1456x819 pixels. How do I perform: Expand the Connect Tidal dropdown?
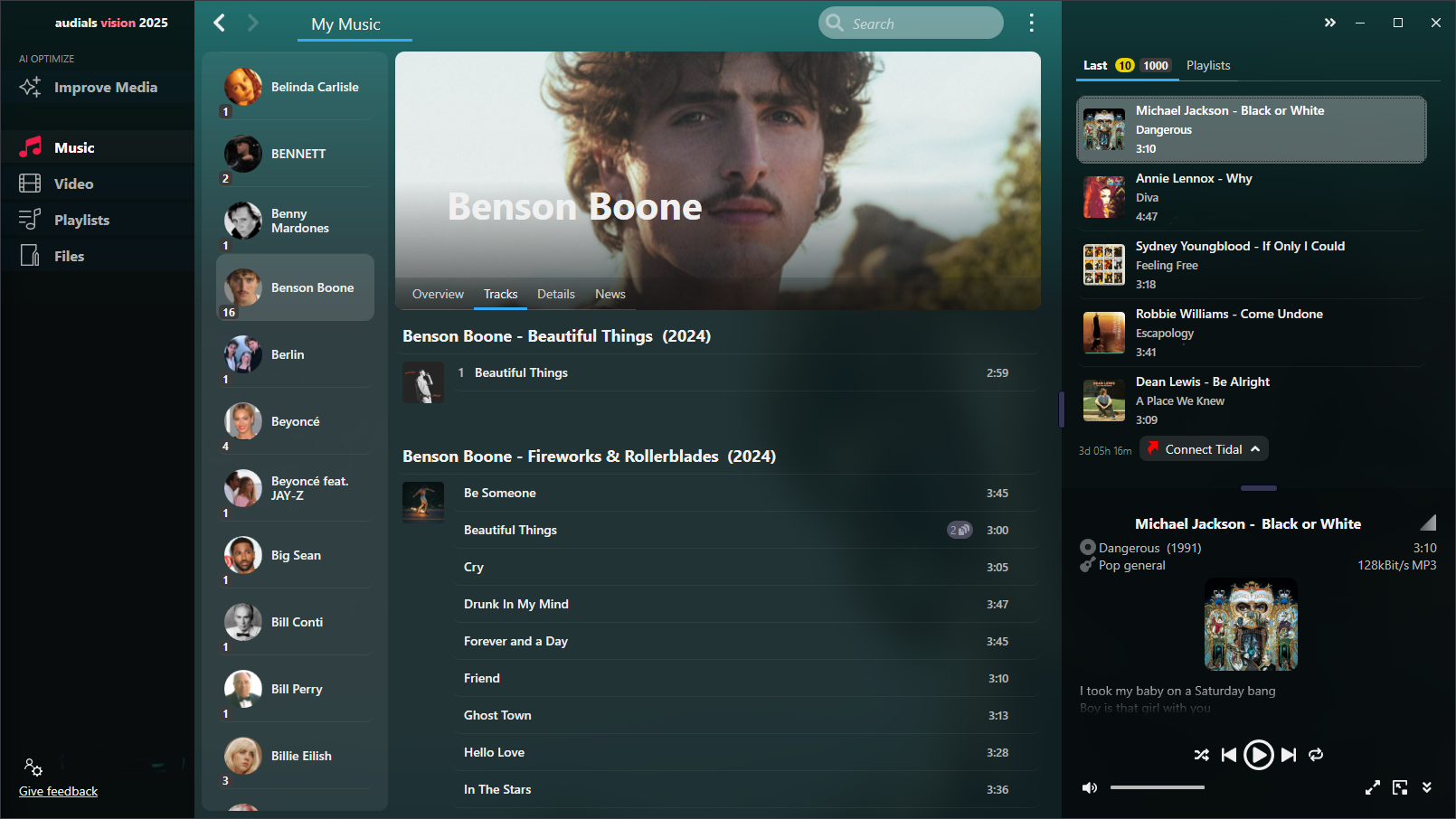click(1255, 449)
